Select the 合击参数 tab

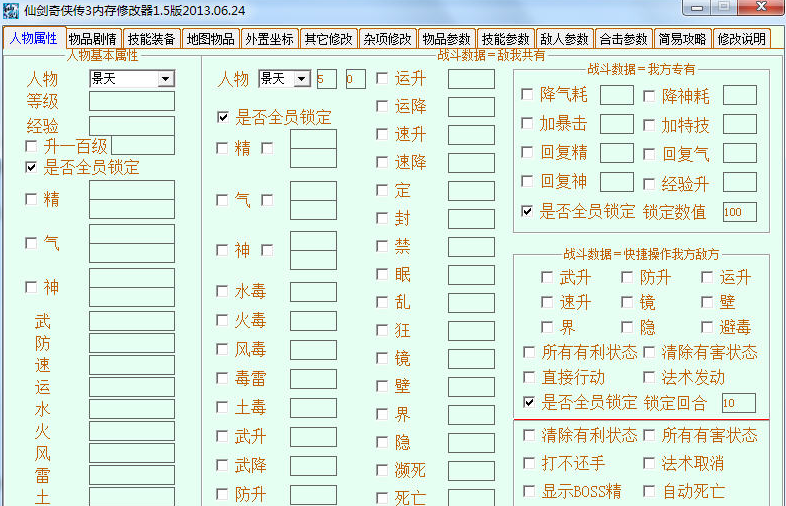(x=624, y=39)
